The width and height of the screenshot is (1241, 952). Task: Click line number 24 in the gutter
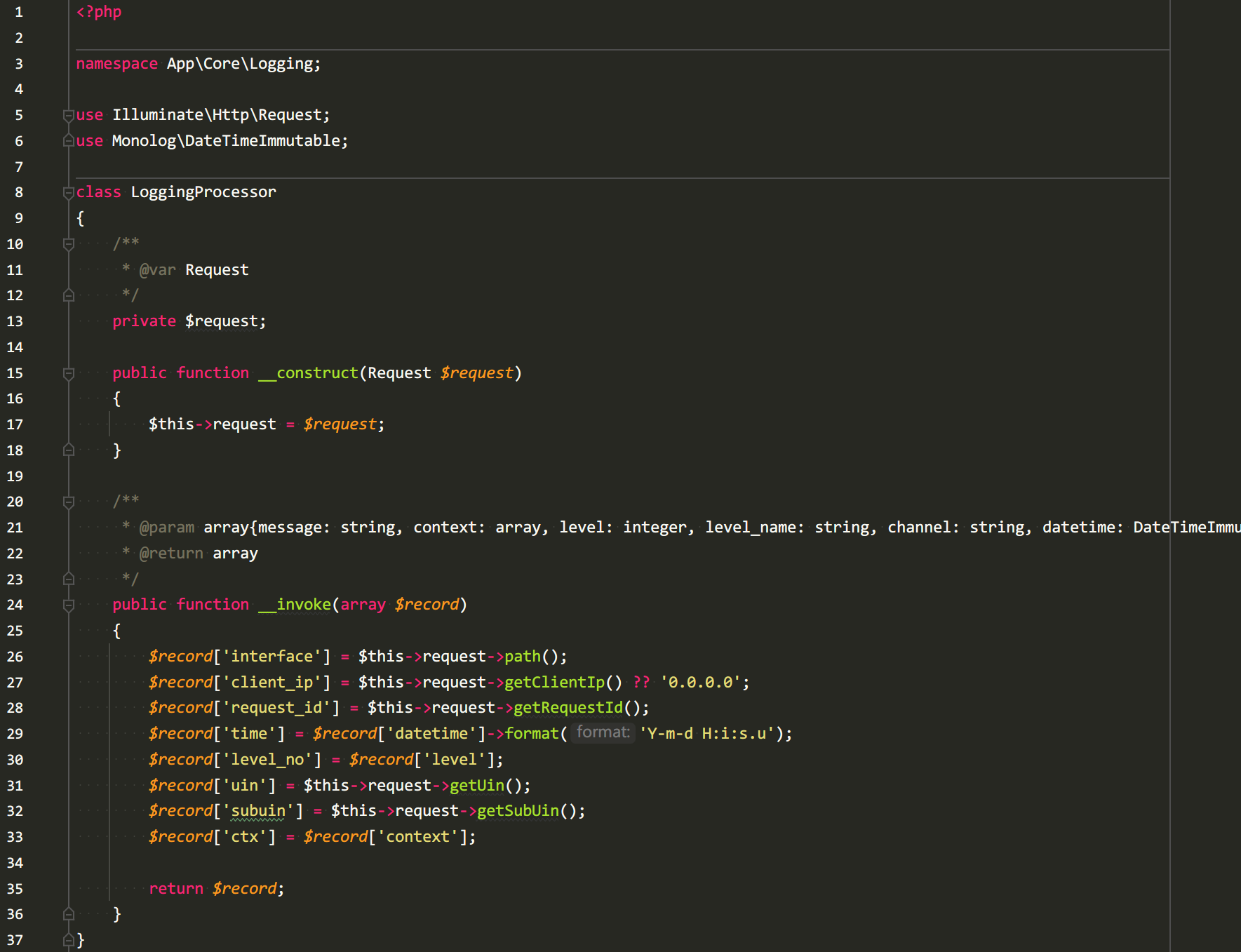(15, 605)
